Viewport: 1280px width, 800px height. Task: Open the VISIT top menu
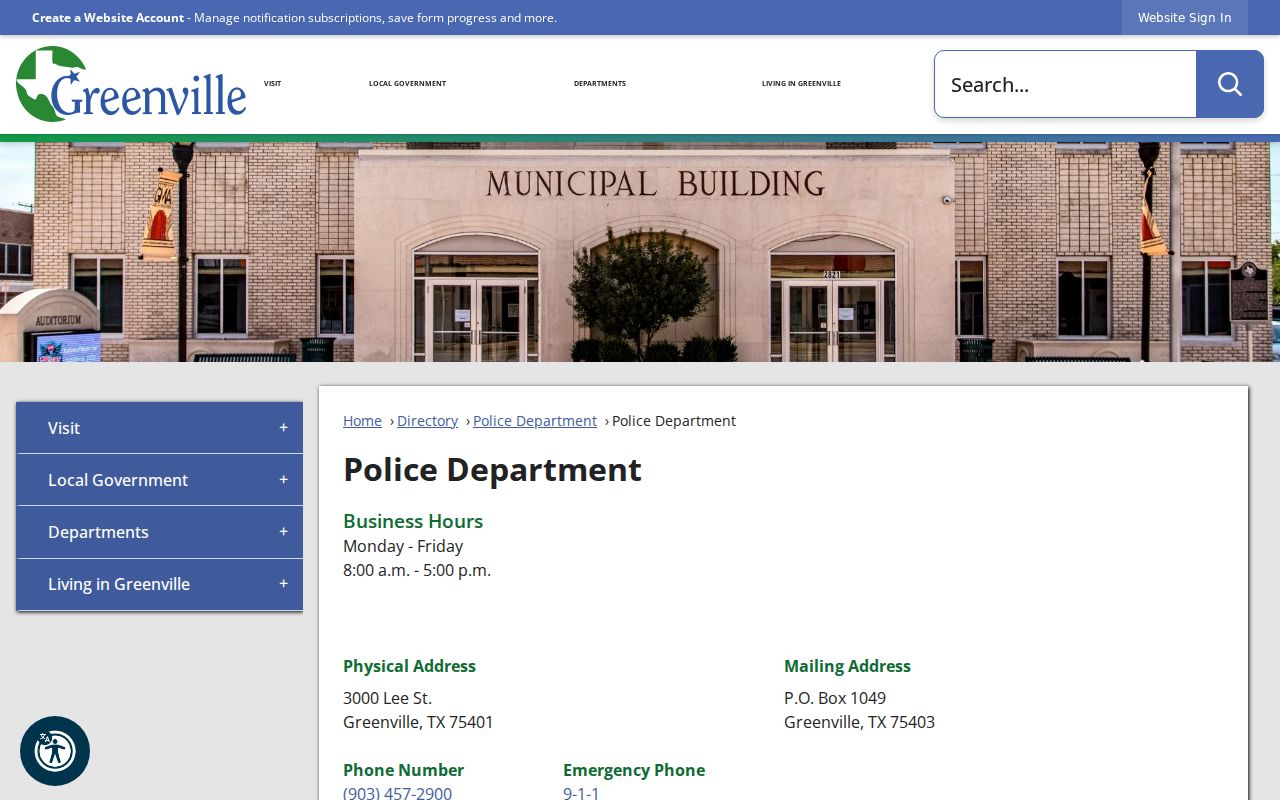272,84
